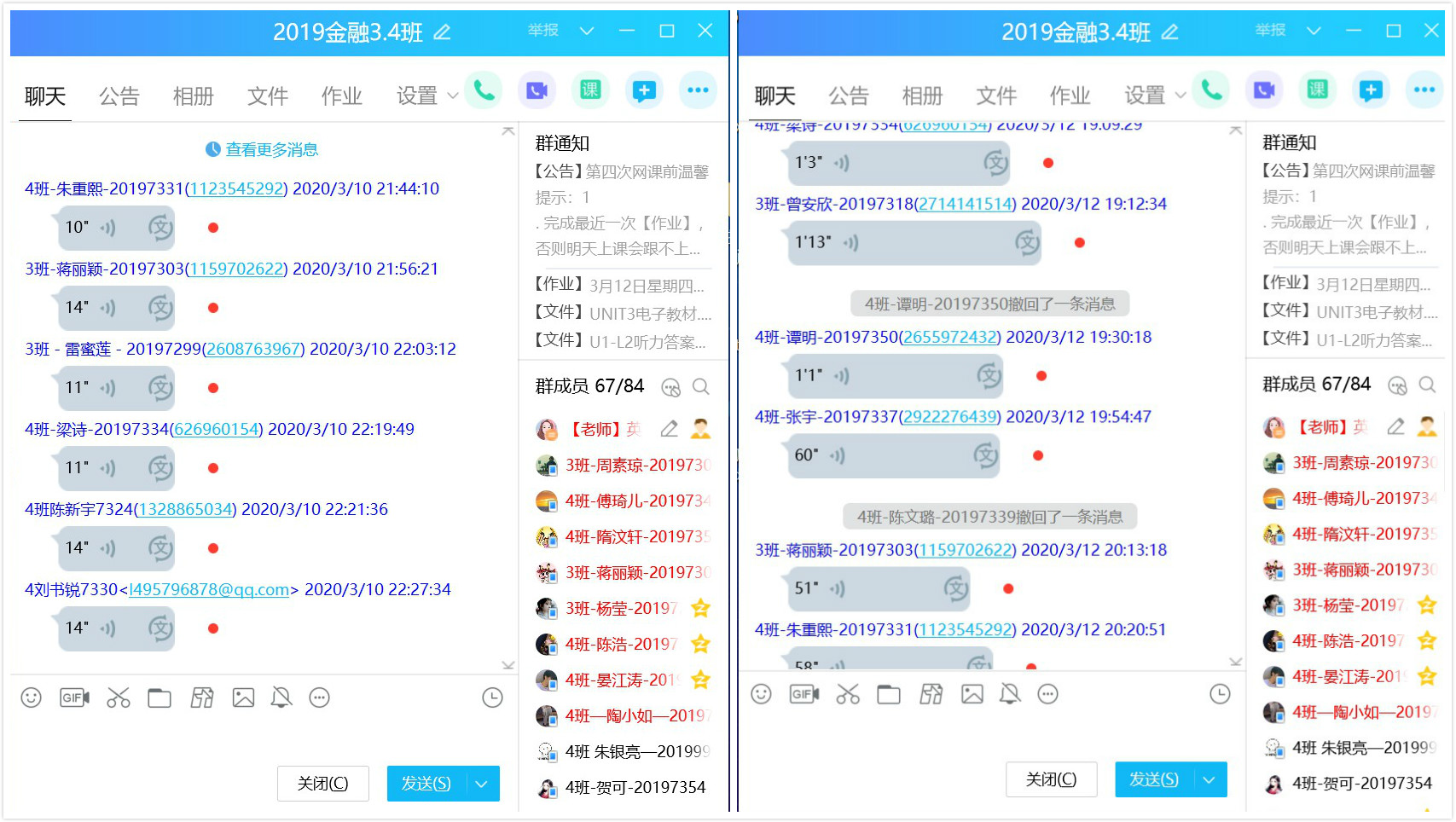
Task: Convert 朱重熙's 10-second voice to text
Action: [160, 228]
